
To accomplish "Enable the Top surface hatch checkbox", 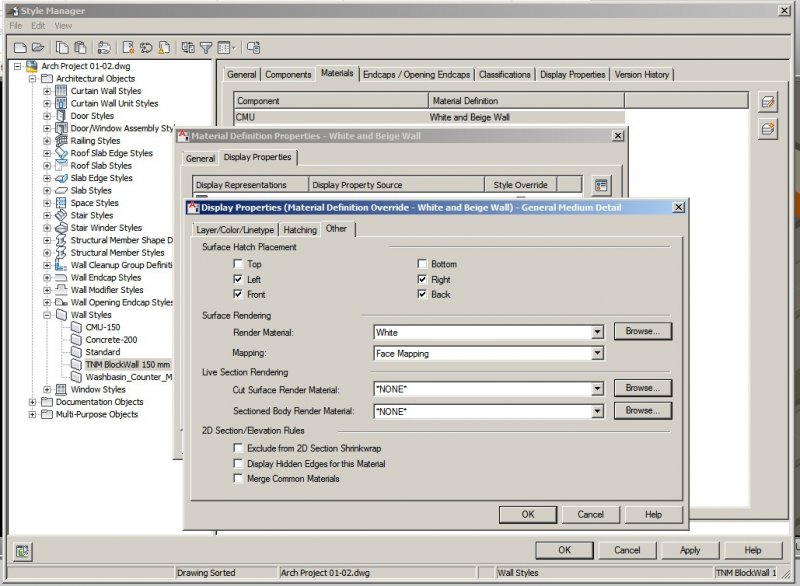I will tap(238, 265).
